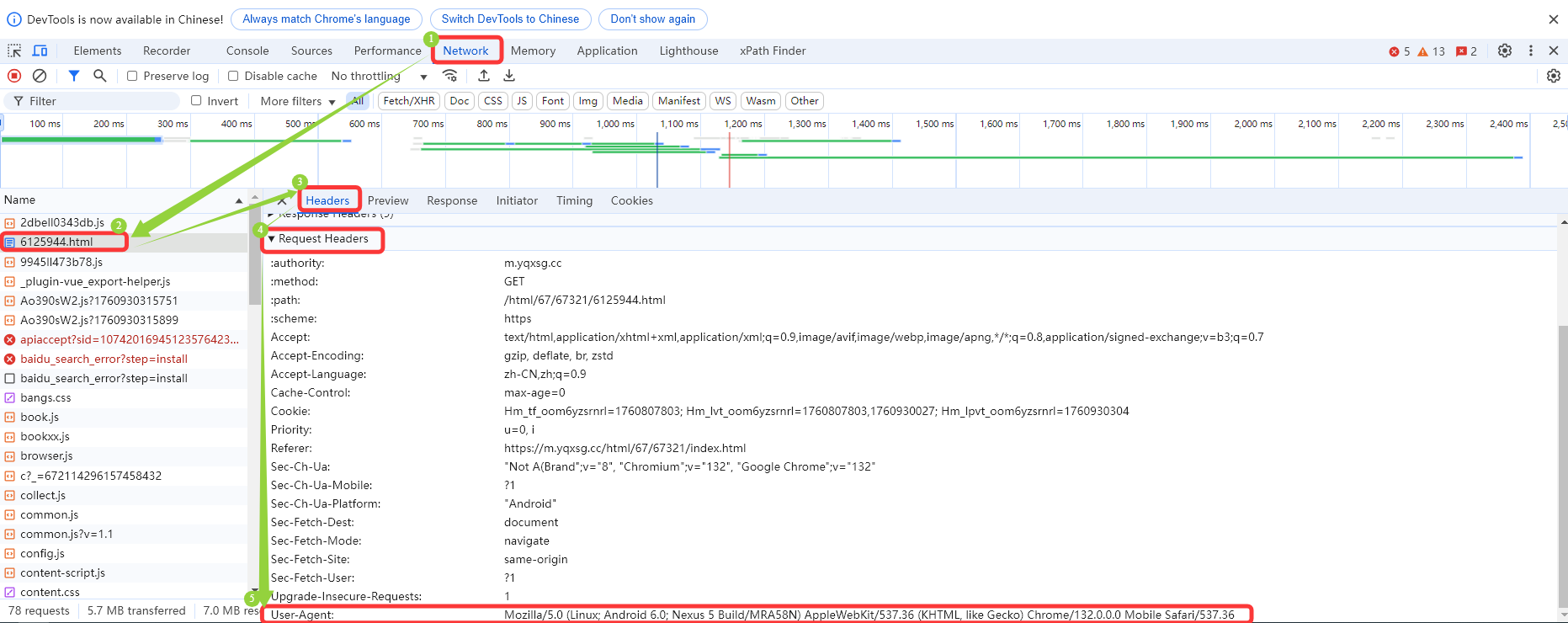Export HAR file download icon
Viewport: 1568px width, 623px height.
(x=509, y=76)
